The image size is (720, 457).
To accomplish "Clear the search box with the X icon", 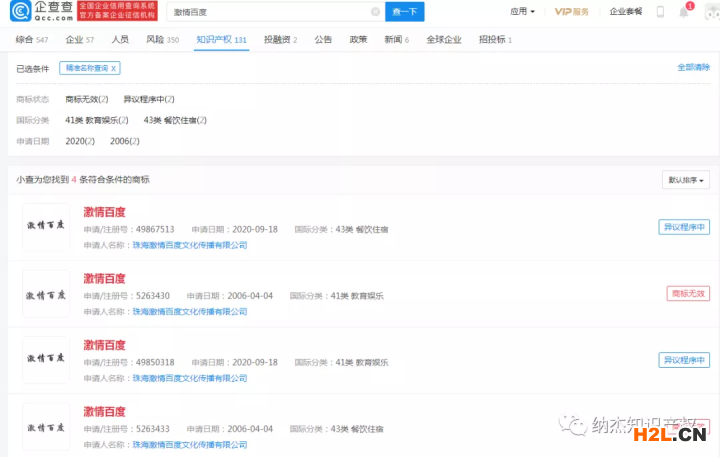I will point(375,12).
